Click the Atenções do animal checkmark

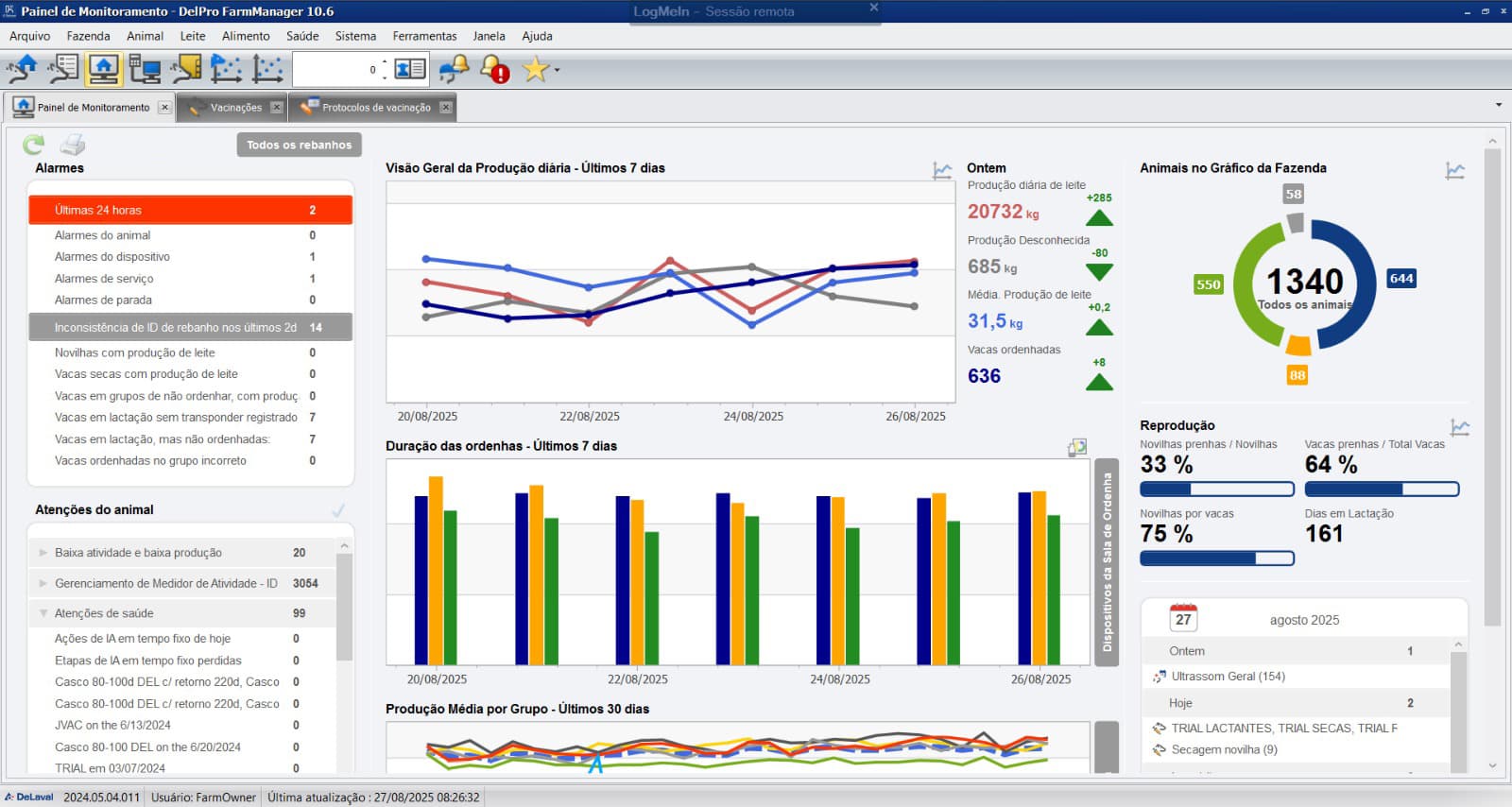pyautogui.click(x=338, y=510)
